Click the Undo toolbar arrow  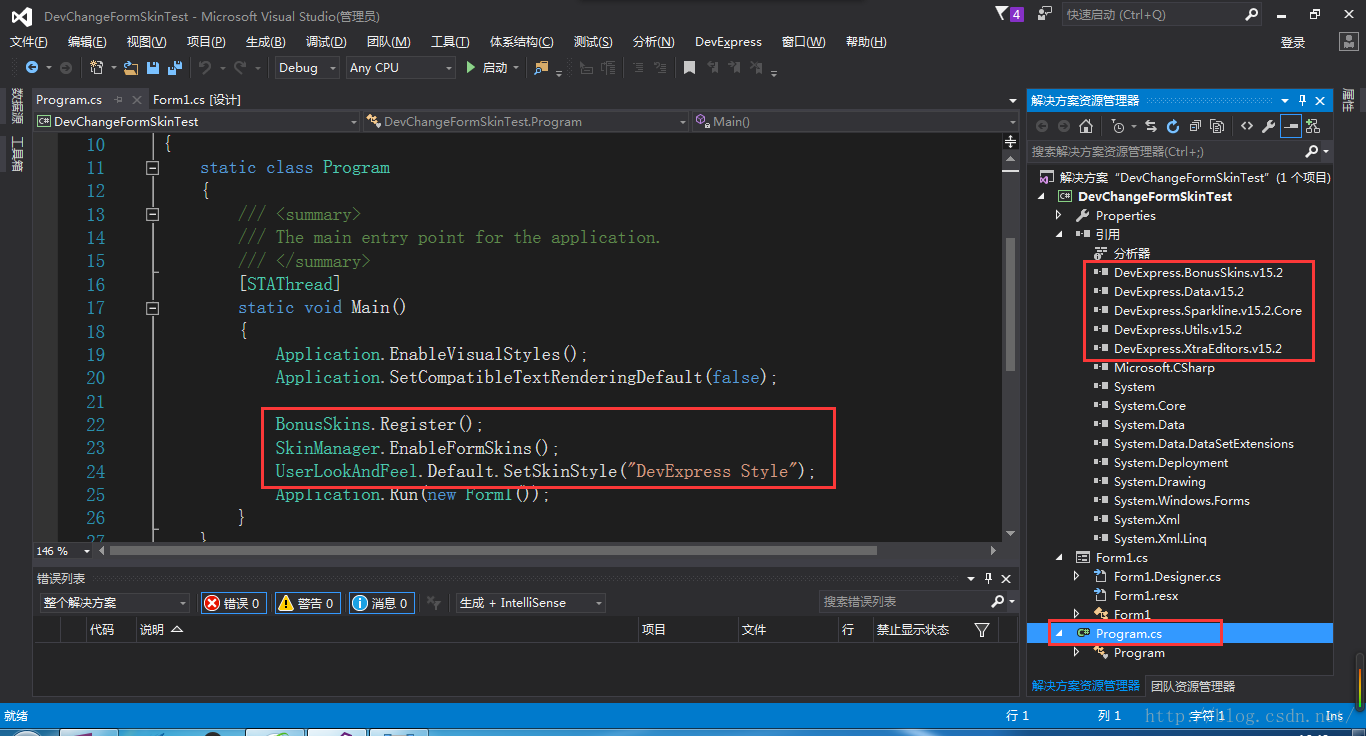click(x=205, y=67)
